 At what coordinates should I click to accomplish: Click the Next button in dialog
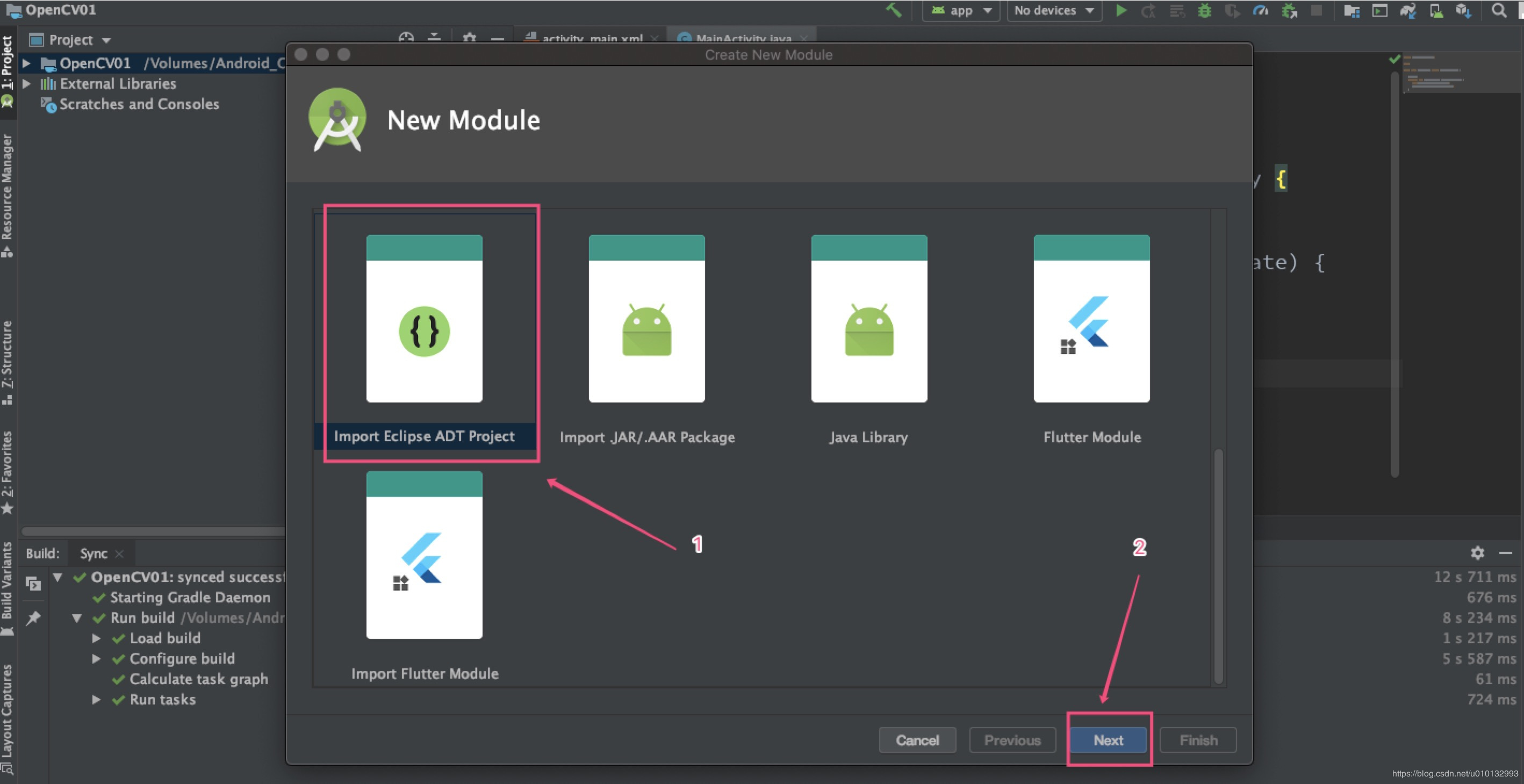[1108, 739]
